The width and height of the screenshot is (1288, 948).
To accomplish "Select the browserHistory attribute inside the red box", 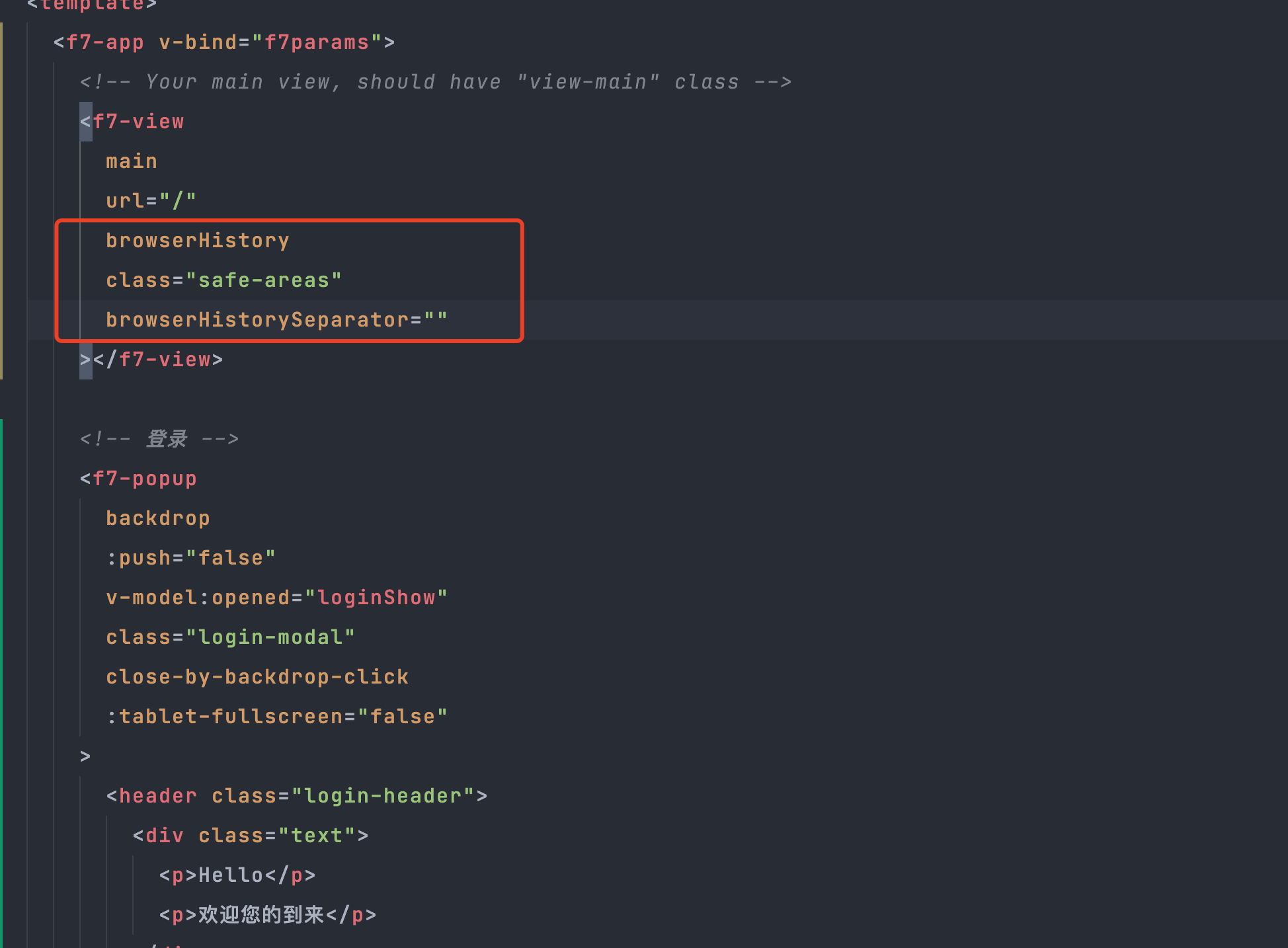I will click(x=197, y=240).
